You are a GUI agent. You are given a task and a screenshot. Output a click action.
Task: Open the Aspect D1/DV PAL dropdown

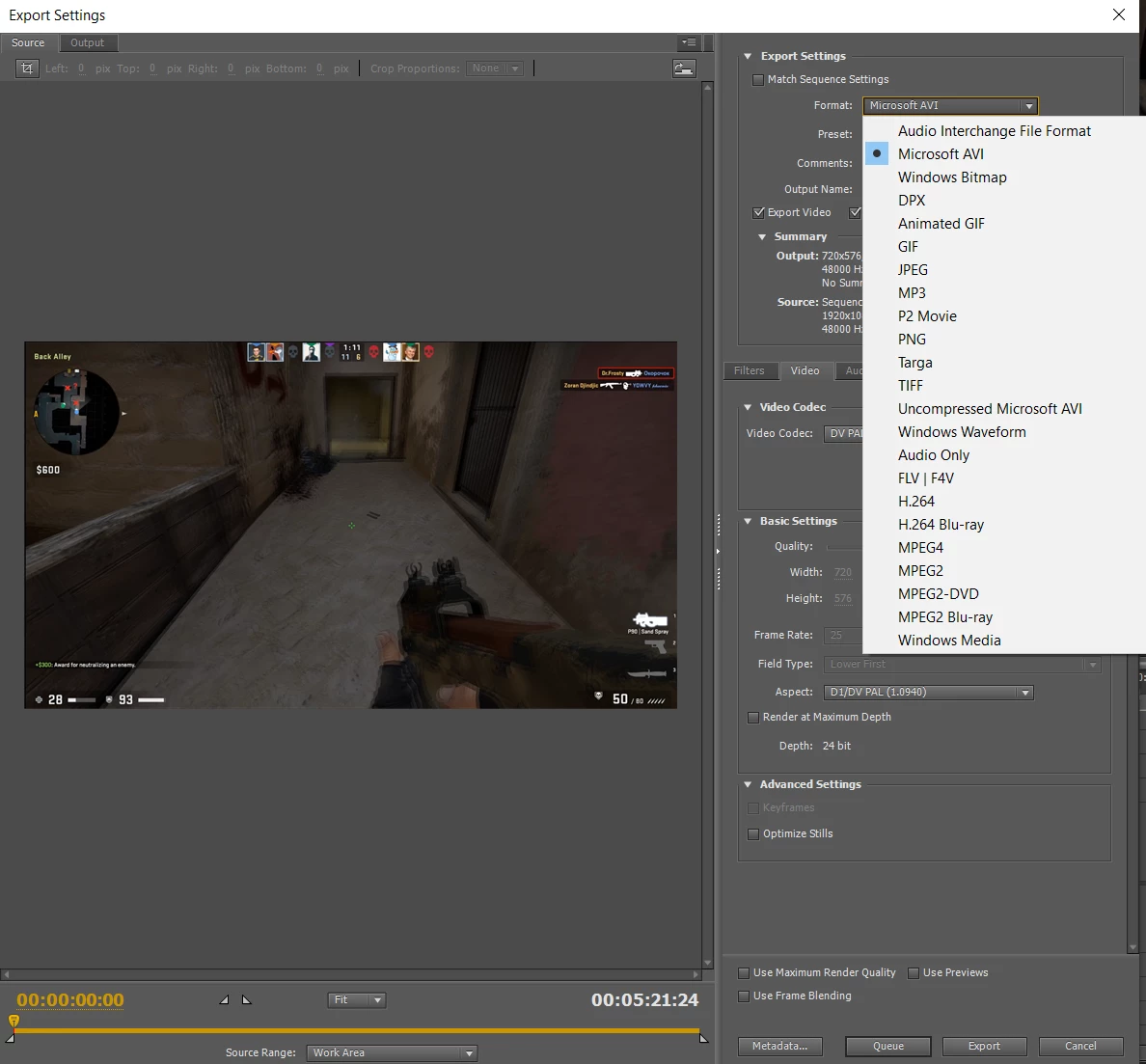coord(928,692)
